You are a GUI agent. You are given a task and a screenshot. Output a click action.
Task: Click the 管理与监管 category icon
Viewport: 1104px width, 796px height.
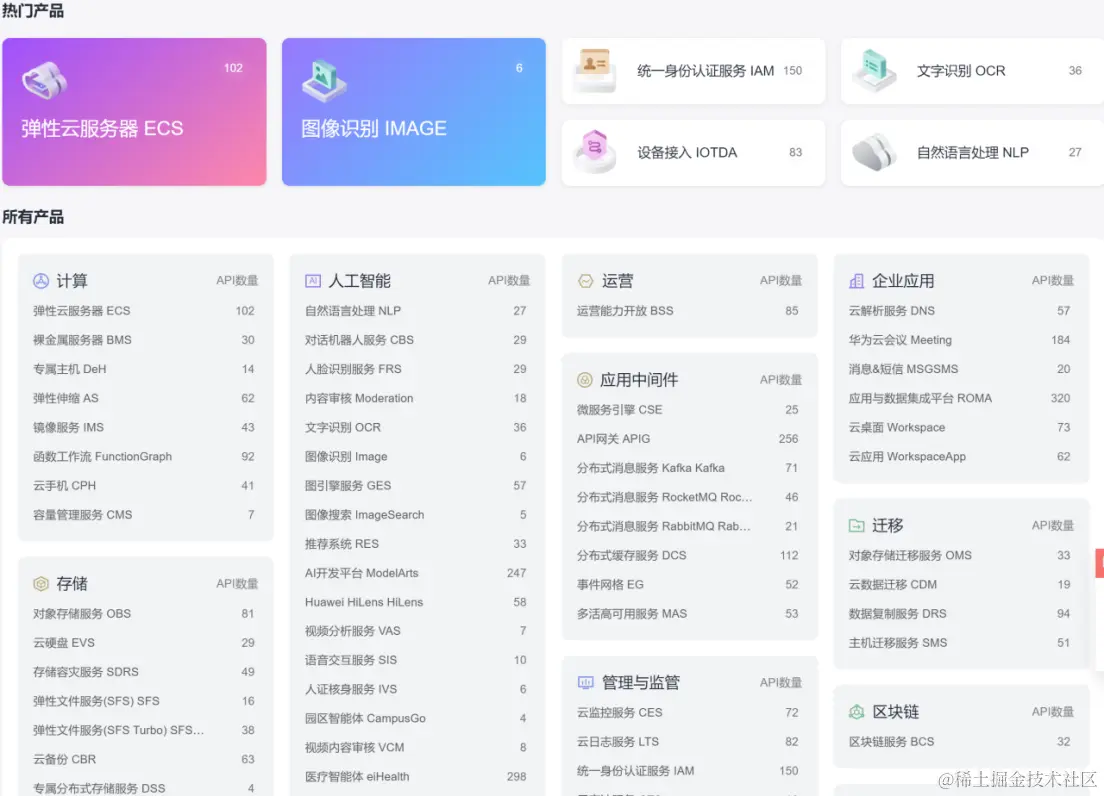[585, 682]
